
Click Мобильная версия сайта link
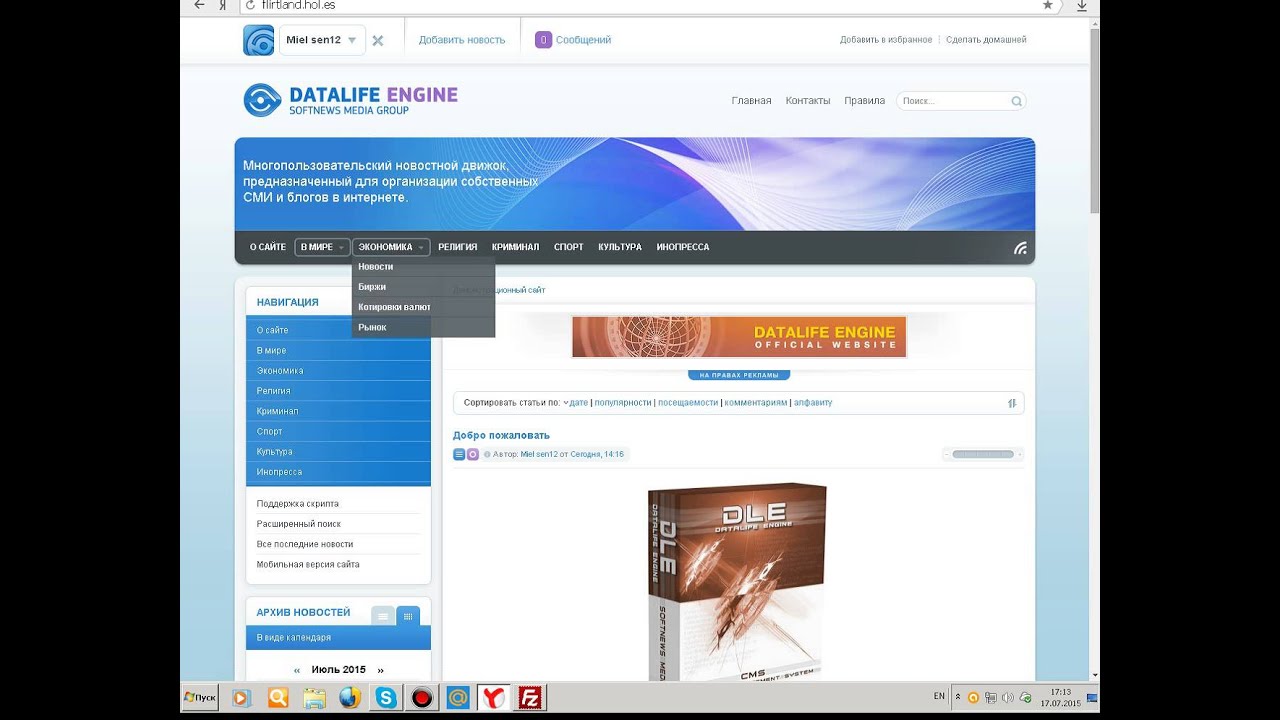[x=308, y=564]
